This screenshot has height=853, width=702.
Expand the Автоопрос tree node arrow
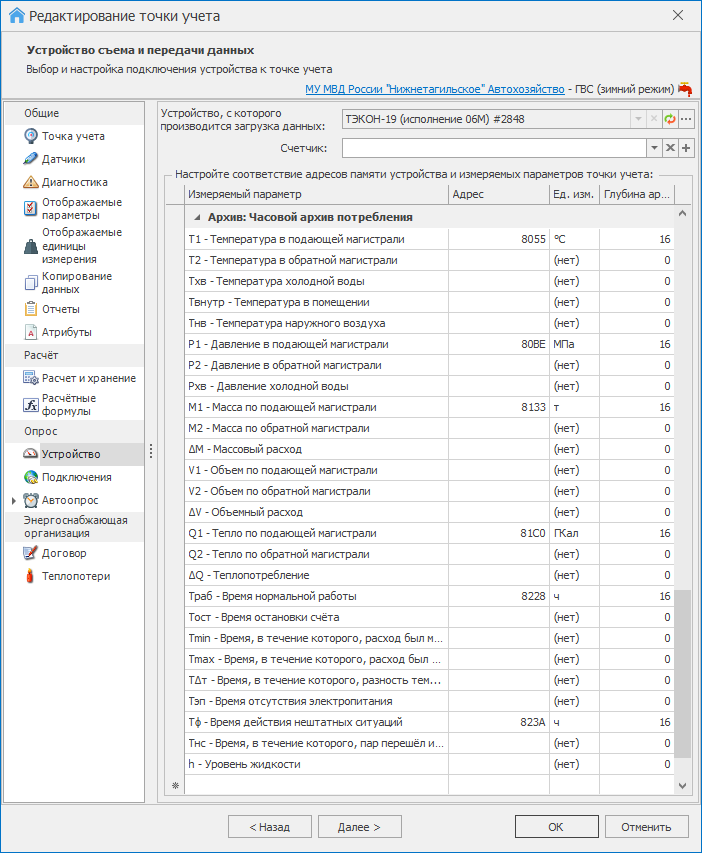(x=14, y=500)
